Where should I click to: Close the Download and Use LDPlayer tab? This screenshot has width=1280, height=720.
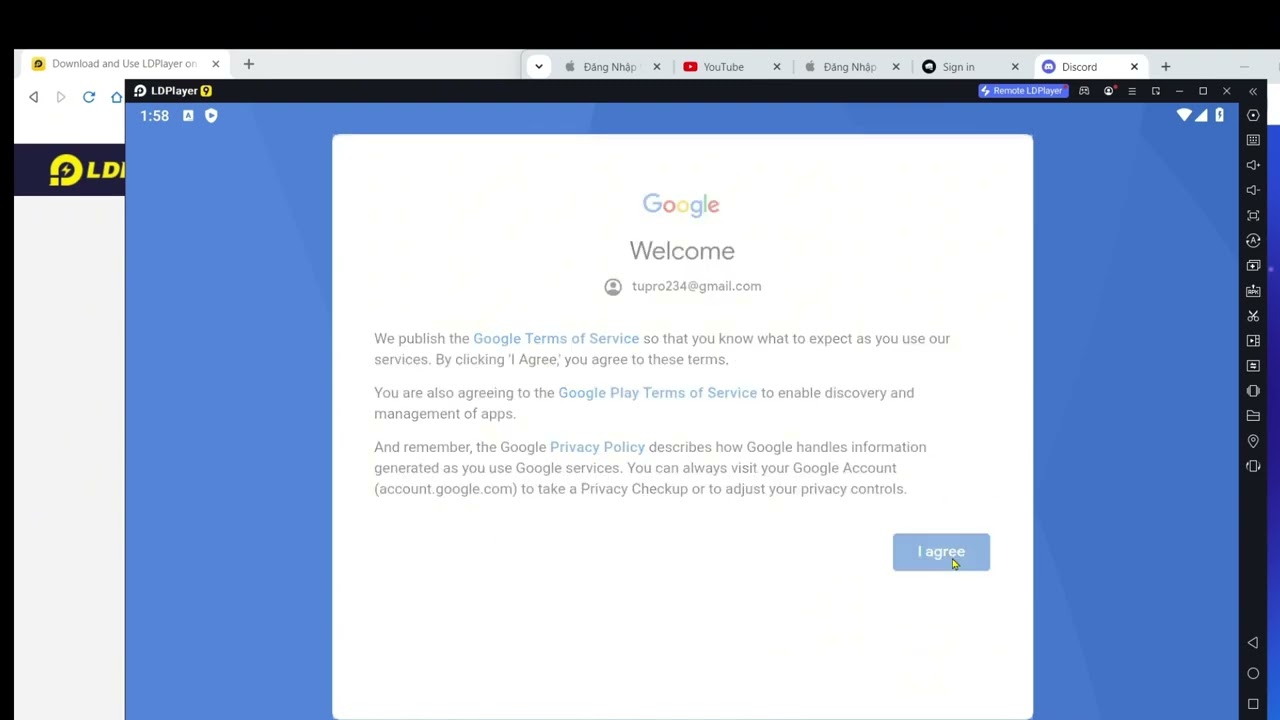pyautogui.click(x=215, y=64)
